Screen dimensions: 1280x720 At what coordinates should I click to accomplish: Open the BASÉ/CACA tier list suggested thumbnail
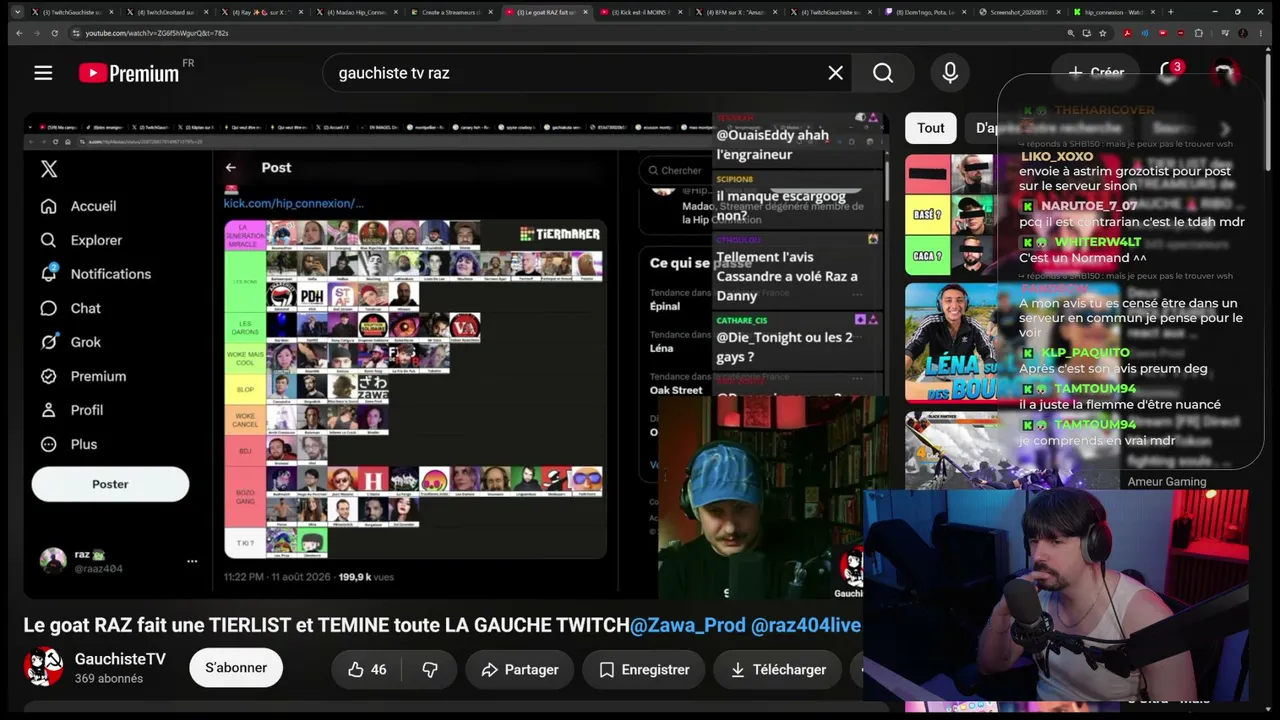point(951,214)
